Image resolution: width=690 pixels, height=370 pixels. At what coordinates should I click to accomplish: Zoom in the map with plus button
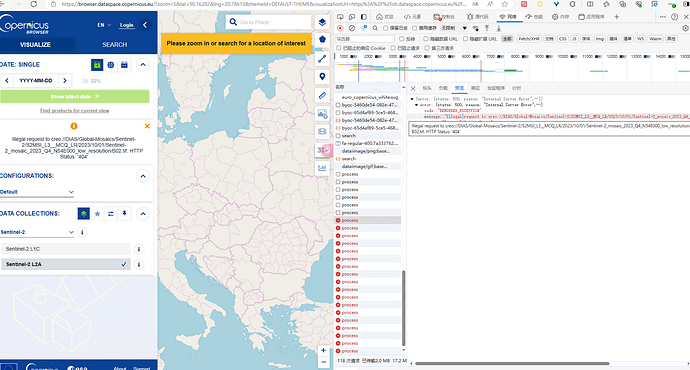point(323,351)
